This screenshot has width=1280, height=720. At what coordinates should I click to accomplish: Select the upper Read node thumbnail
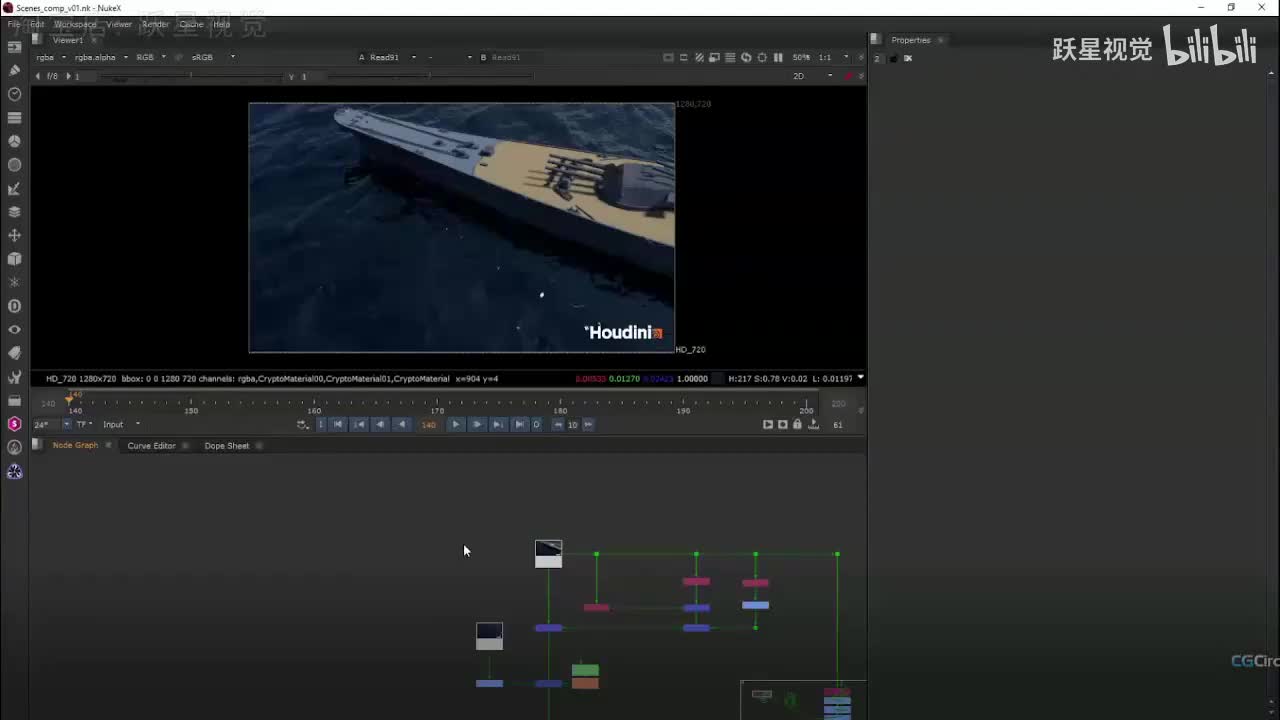(x=548, y=554)
